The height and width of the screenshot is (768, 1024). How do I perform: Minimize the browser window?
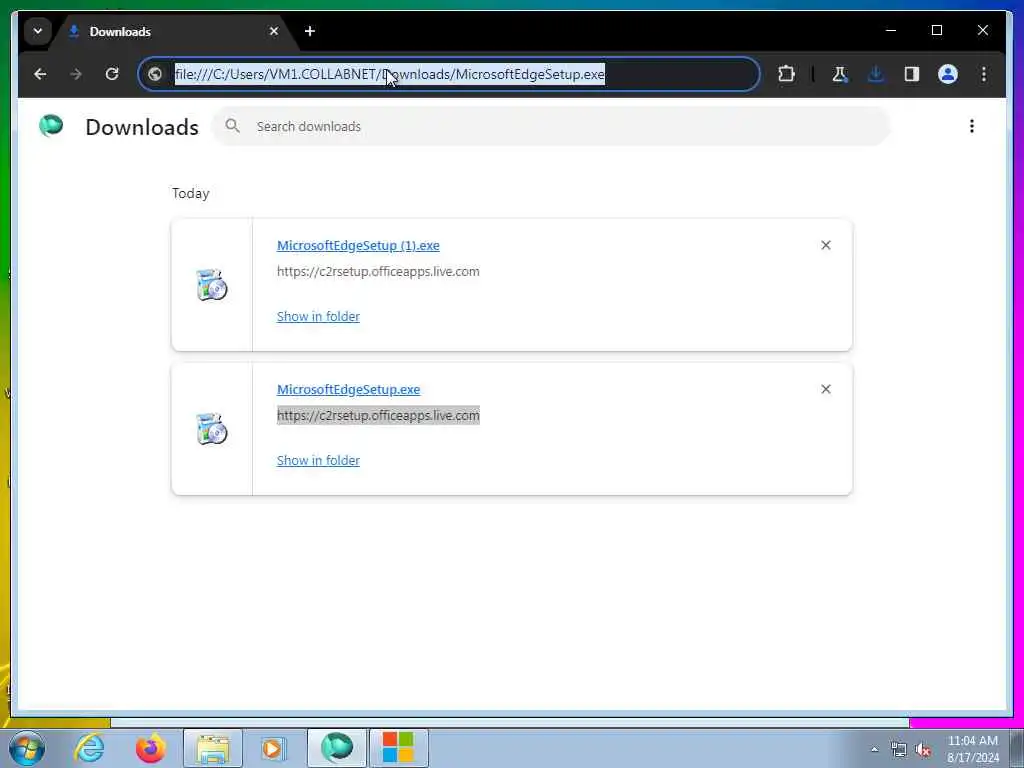point(891,31)
